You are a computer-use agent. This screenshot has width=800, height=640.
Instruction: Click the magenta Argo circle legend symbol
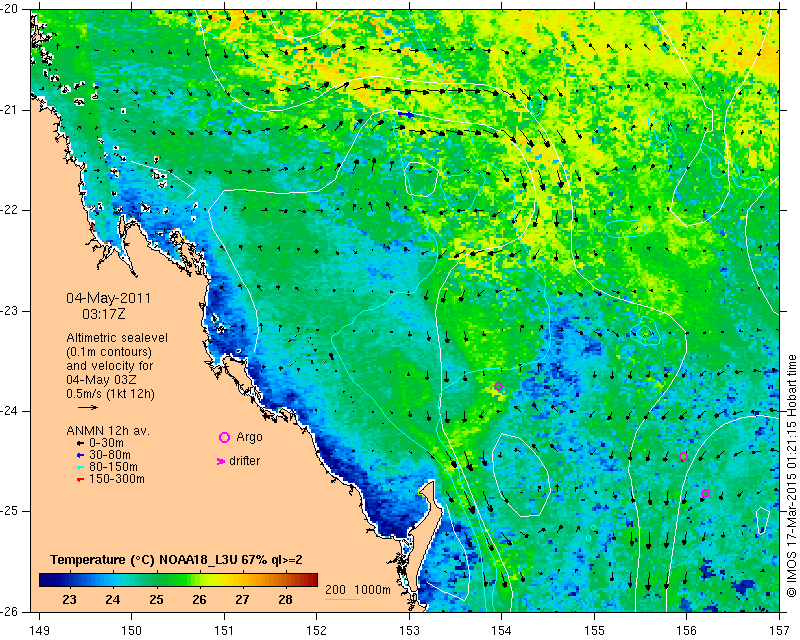[x=224, y=437]
